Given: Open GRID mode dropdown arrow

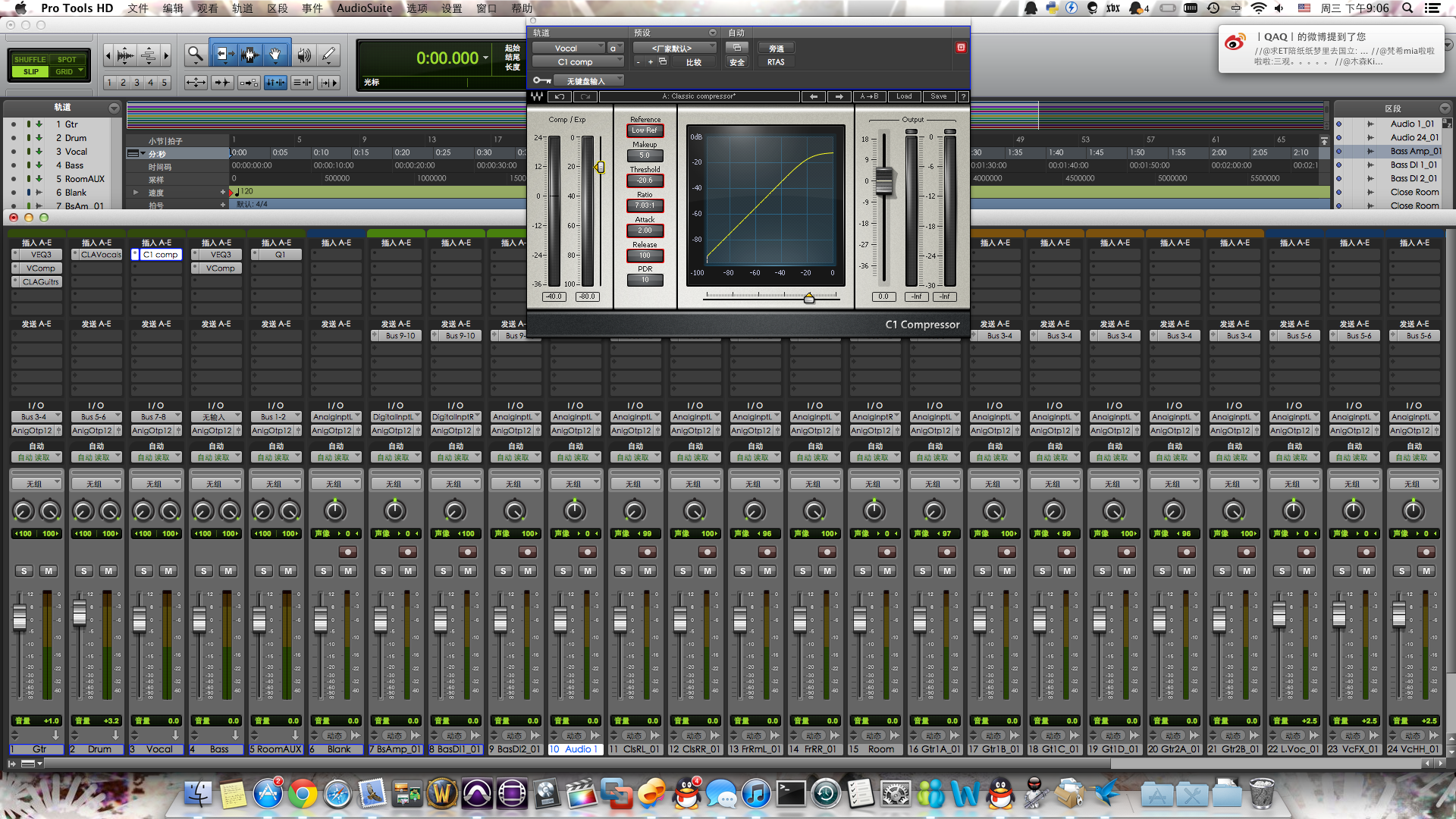Looking at the screenshot, I should click(80, 71).
